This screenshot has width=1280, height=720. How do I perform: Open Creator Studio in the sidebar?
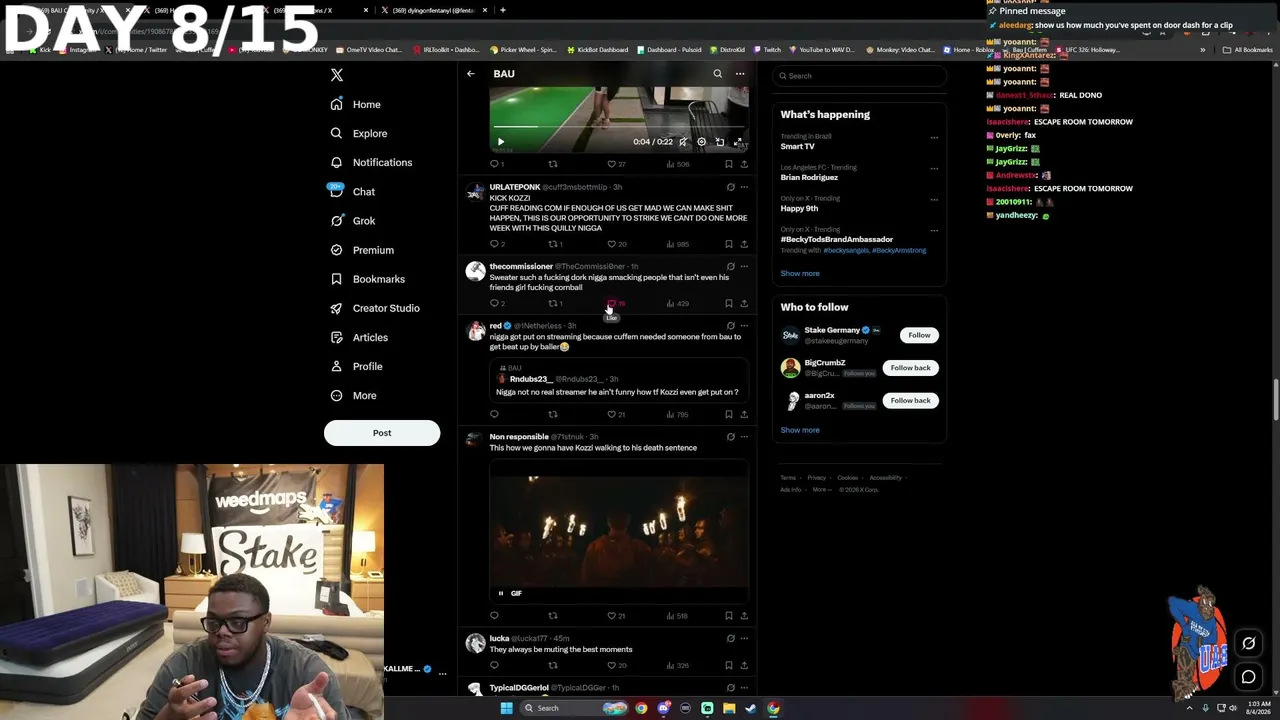point(375,309)
